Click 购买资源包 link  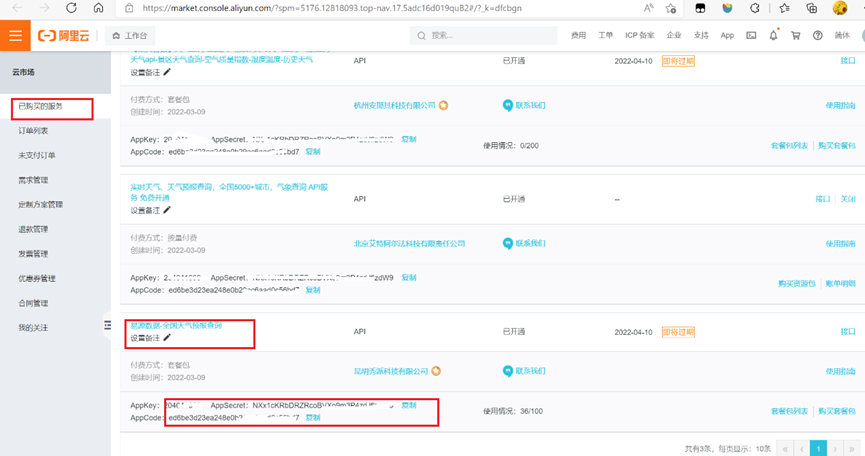797,283
